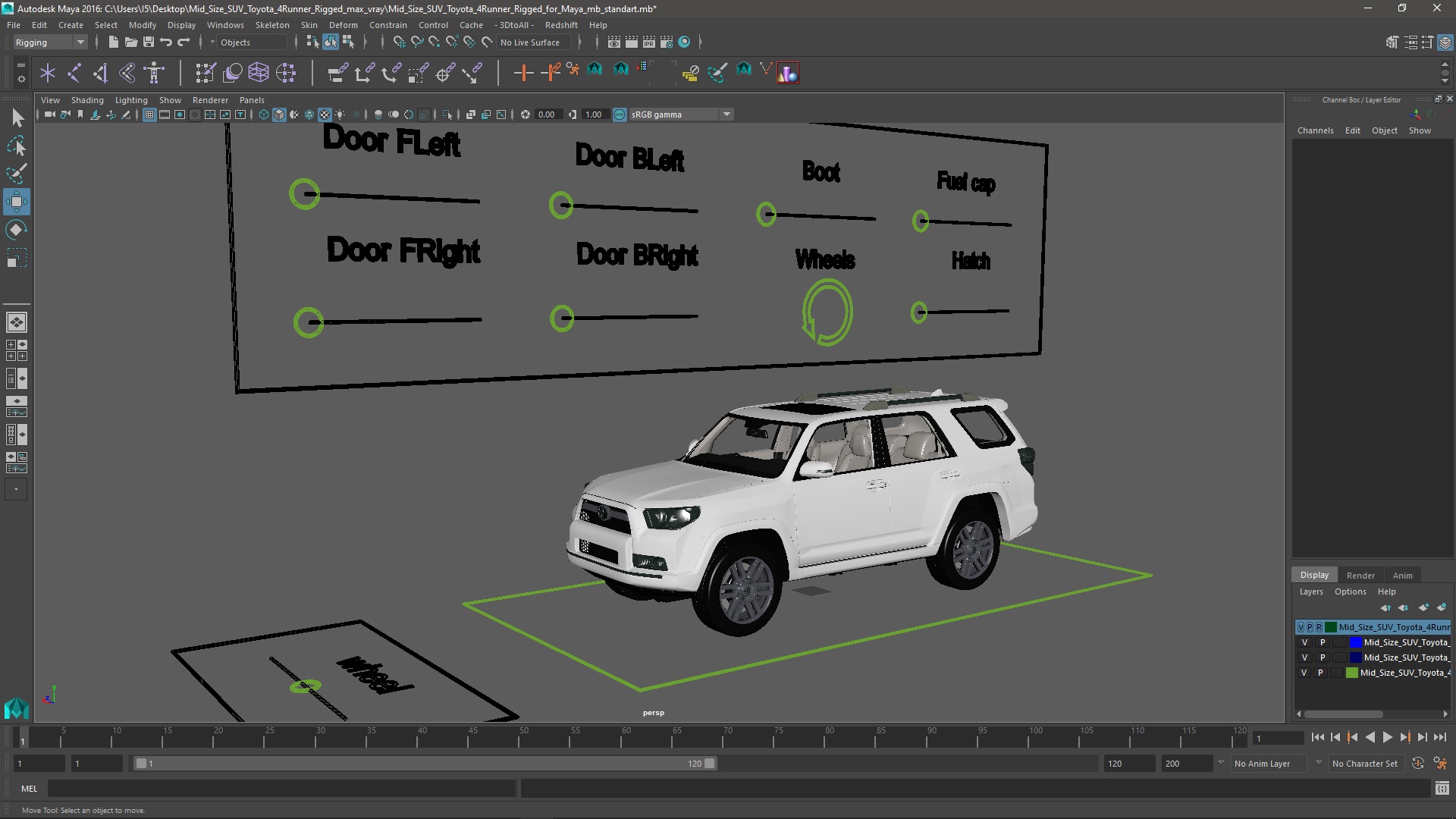The height and width of the screenshot is (819, 1456).
Task: Save the scene with the floppy disk icon
Action: coord(149,42)
